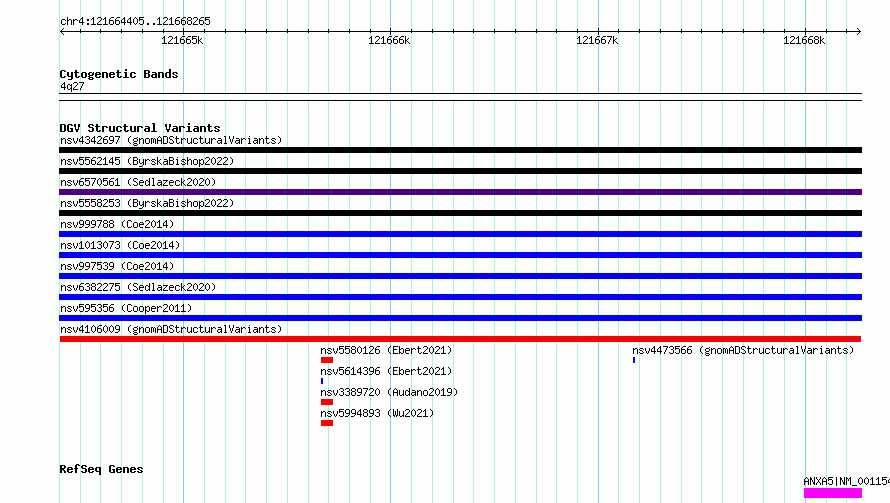Image resolution: width=890 pixels, height=503 pixels.
Task: Select the red nsv5994893 variant glyph
Action: click(x=326, y=424)
